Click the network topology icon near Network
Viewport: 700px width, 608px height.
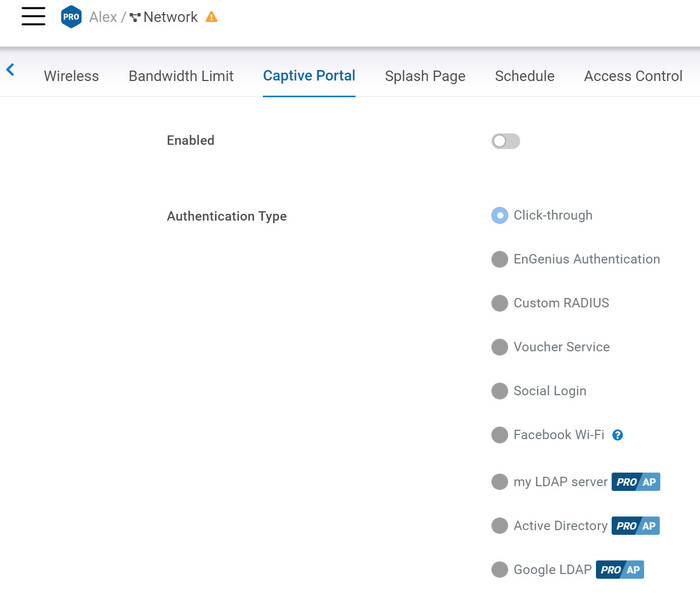[135, 18]
